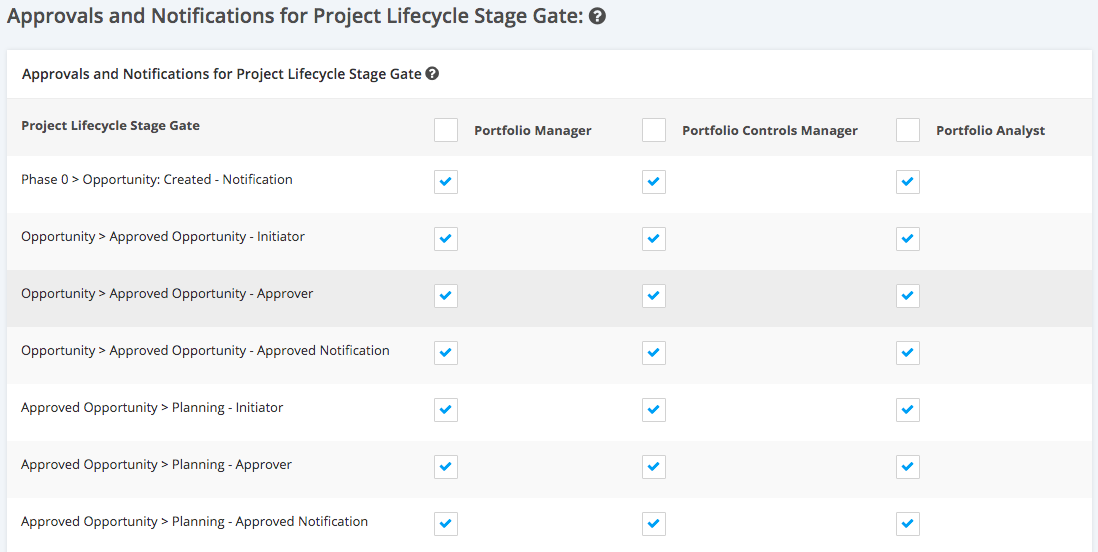Select all for Portfolio Controls Manager column
The height and width of the screenshot is (552, 1098).
[654, 130]
